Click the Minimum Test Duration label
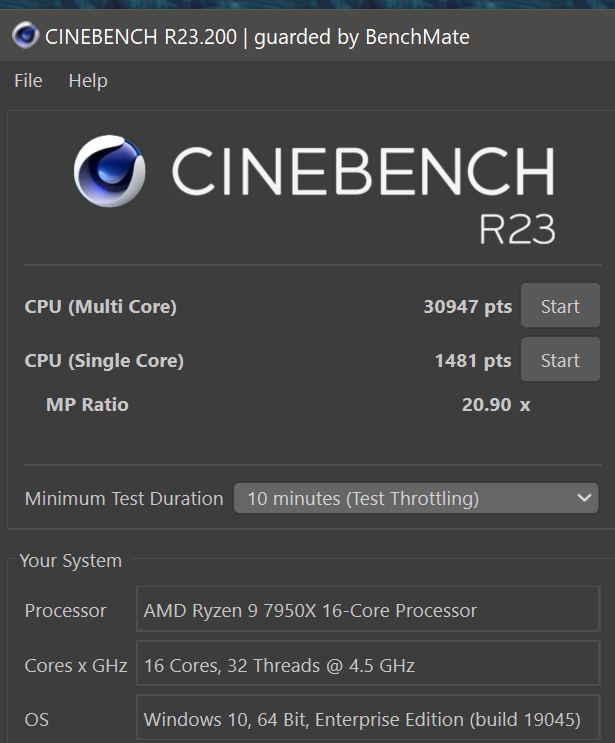 click(x=124, y=498)
